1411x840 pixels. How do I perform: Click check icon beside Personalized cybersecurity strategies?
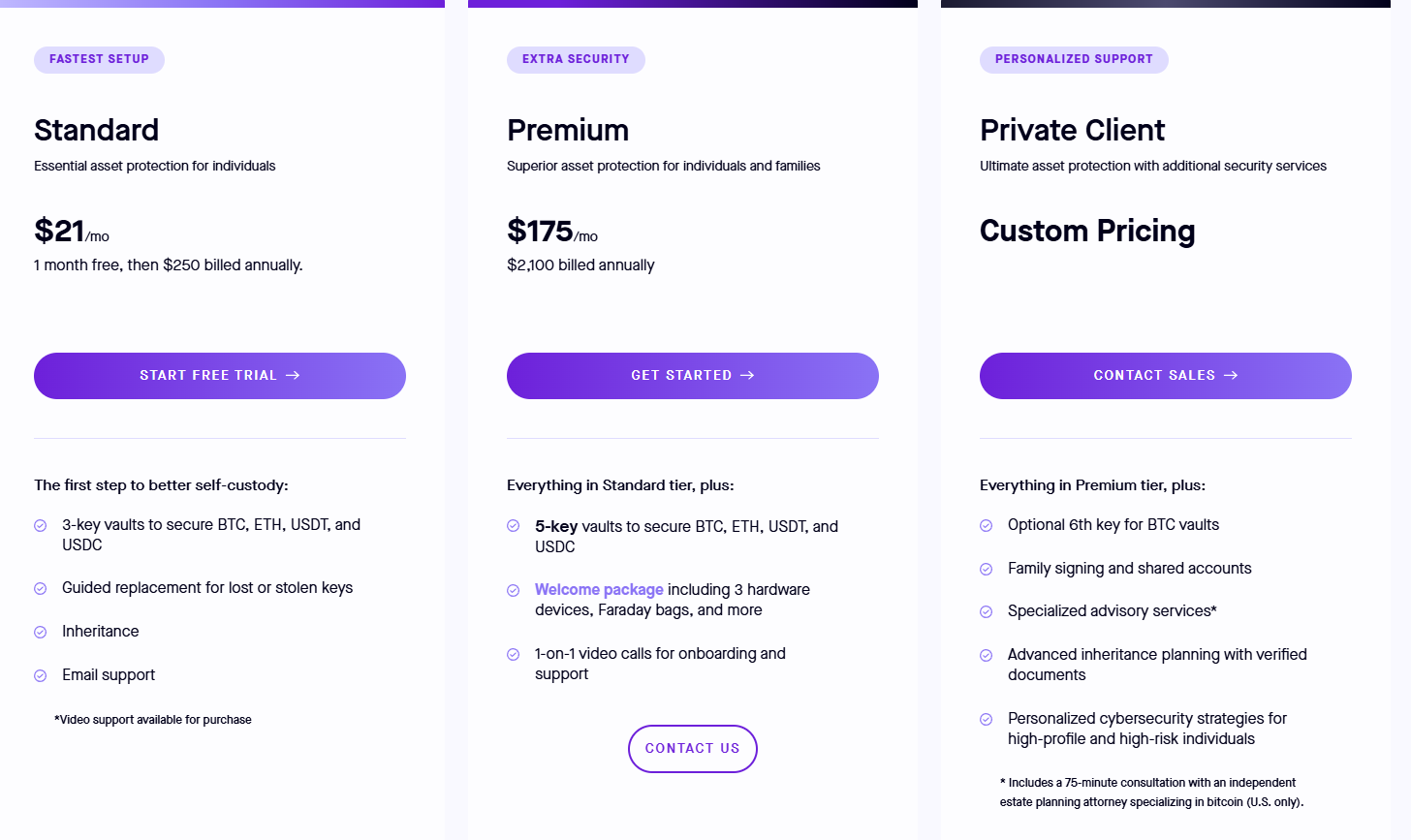pos(987,719)
